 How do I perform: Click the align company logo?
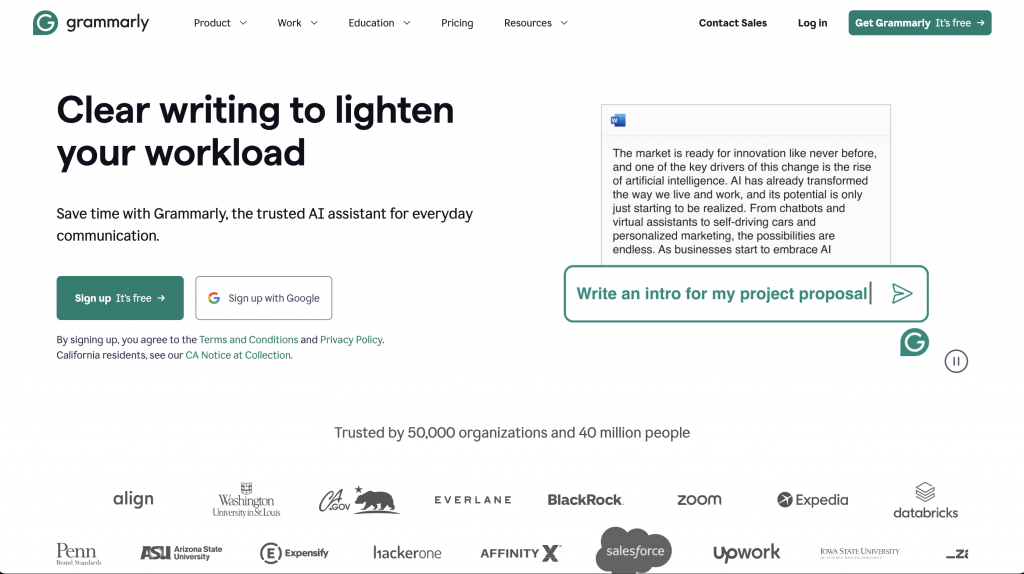[x=133, y=500]
